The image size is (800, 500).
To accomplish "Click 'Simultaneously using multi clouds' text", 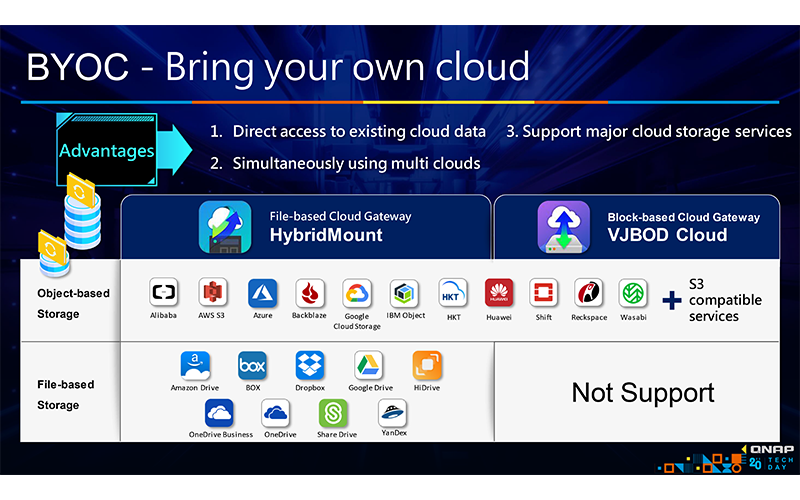I will (356, 163).
